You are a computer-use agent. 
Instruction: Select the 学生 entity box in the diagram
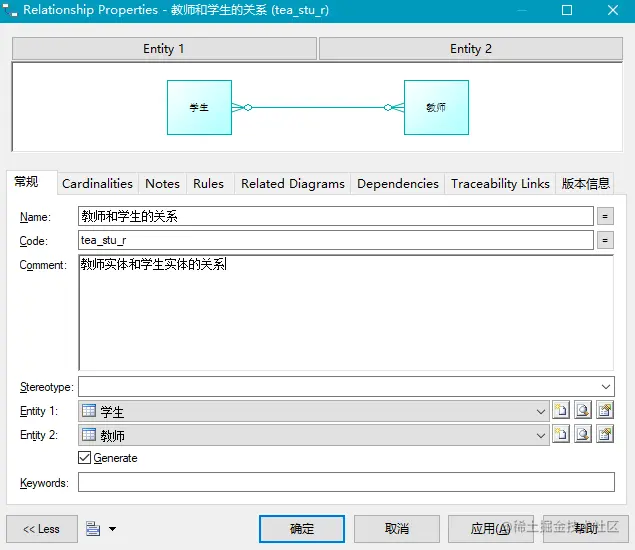pos(199,107)
